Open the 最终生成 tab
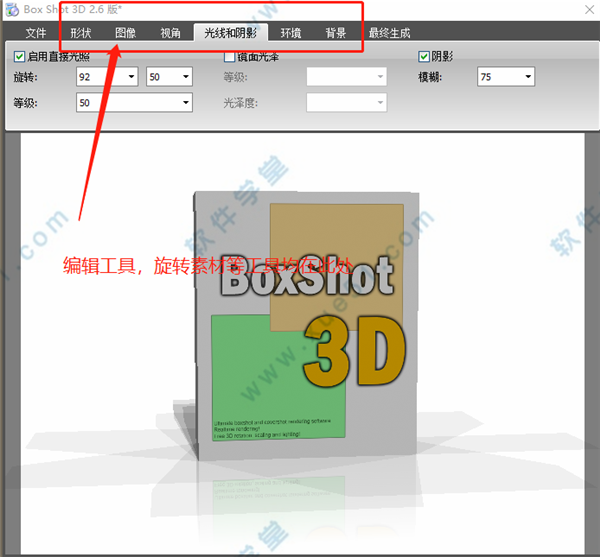The image size is (600, 557). (x=389, y=33)
